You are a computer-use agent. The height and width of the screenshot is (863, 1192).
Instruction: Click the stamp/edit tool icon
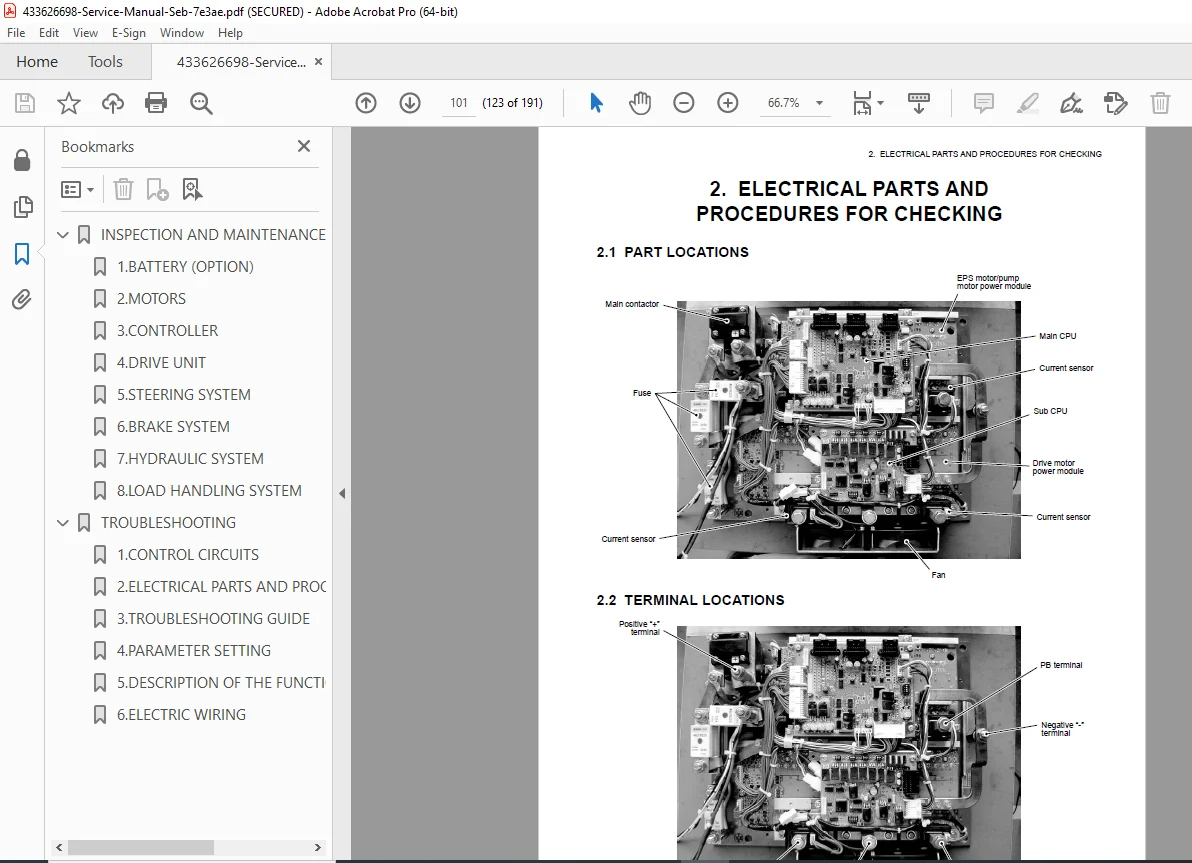click(x=1115, y=103)
